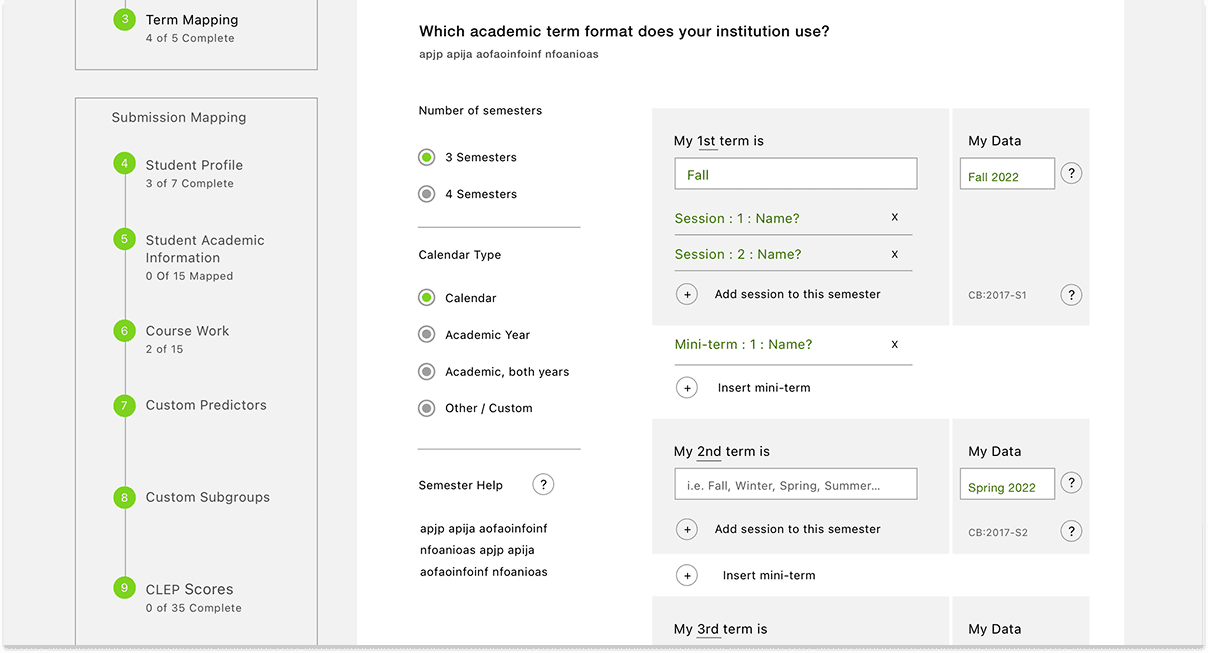Click Insert mini-term below Mini-term 1
1208x653 pixels.
(x=763, y=388)
